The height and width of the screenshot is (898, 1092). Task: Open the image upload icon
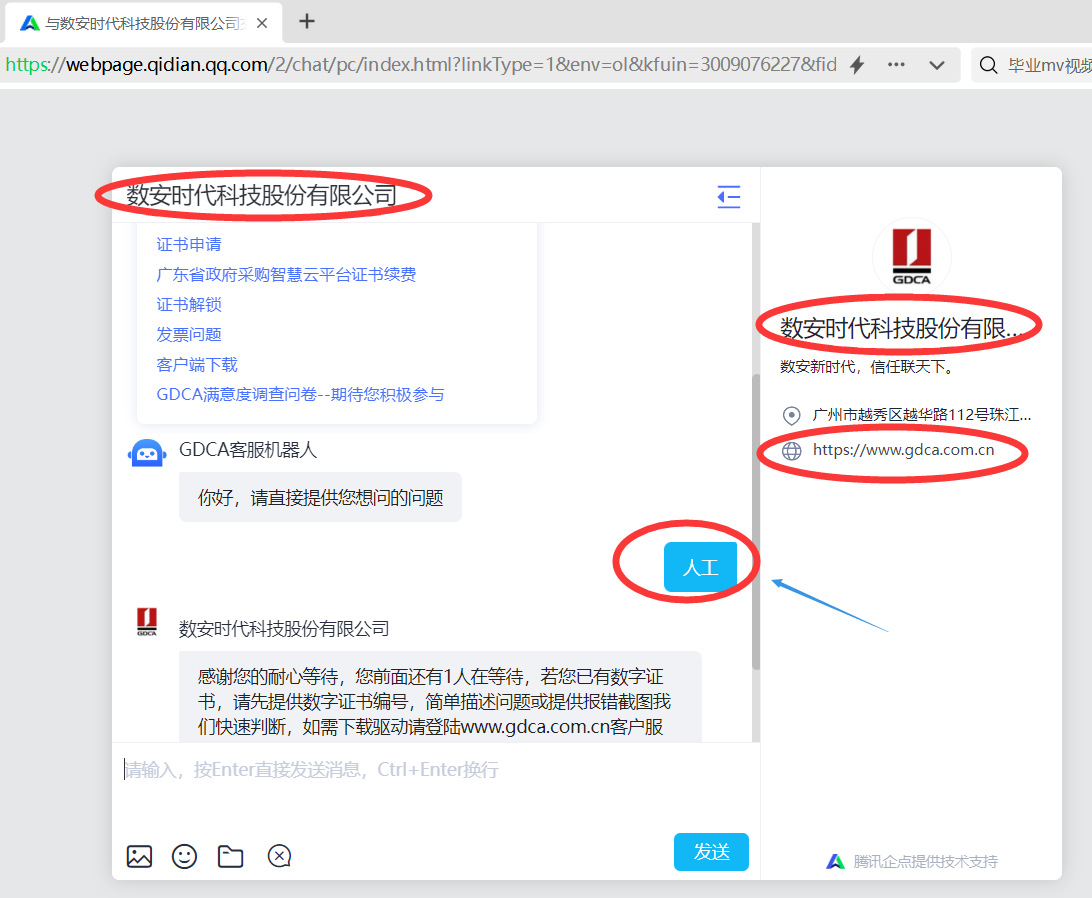[x=139, y=856]
